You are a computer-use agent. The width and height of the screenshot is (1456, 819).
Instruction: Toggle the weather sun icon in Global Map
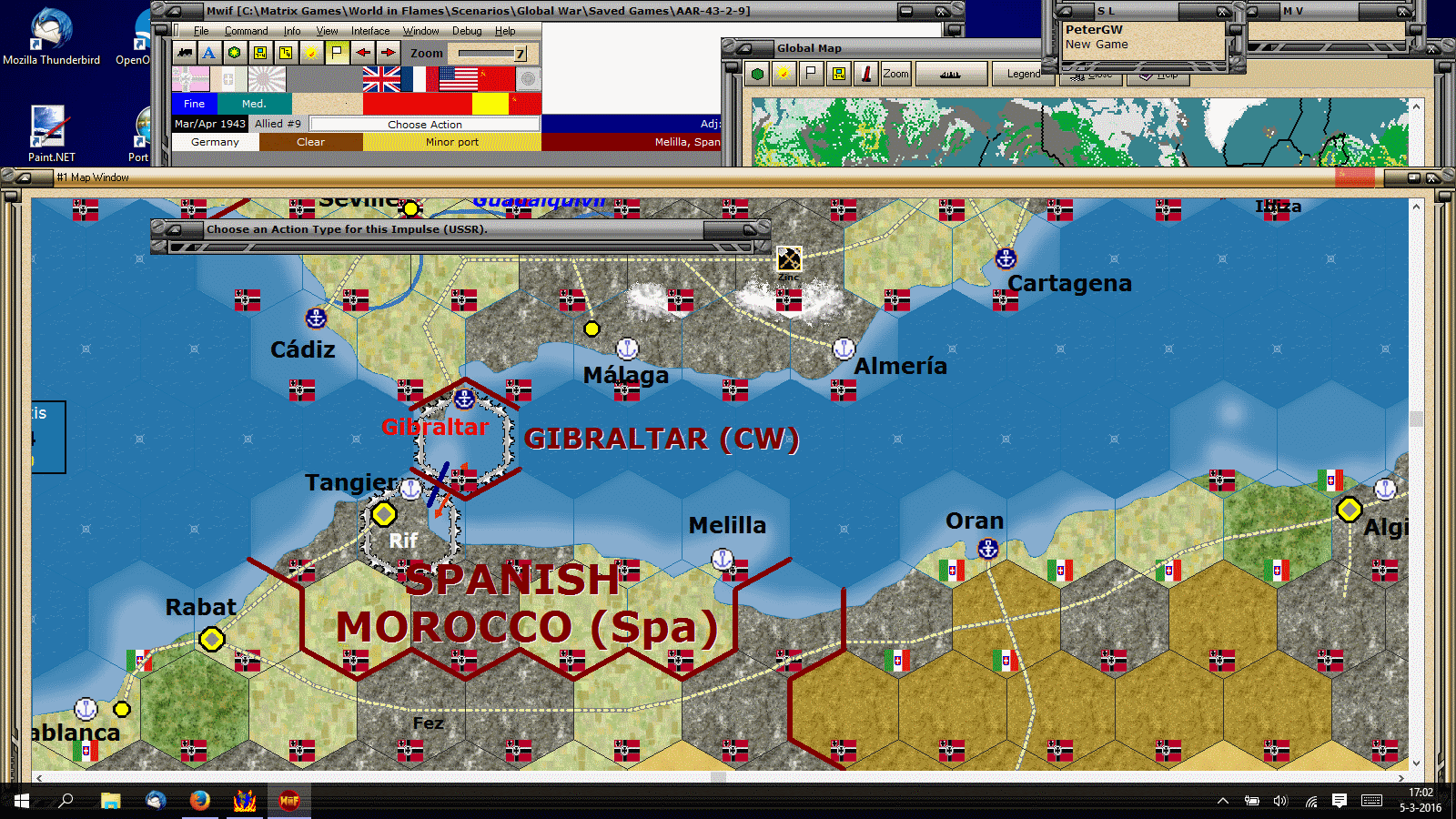[784, 74]
